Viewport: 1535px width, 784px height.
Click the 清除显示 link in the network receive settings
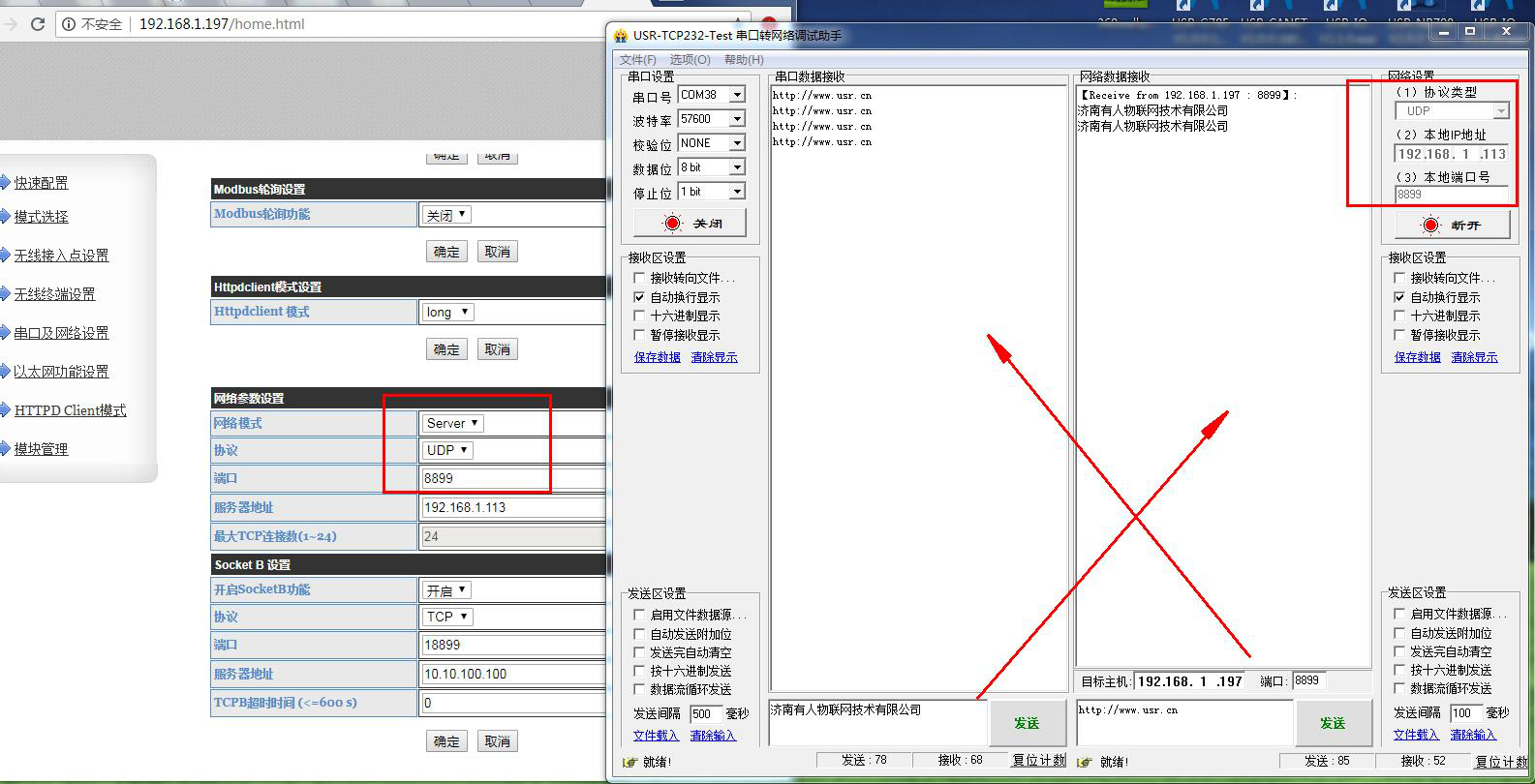click(1474, 357)
